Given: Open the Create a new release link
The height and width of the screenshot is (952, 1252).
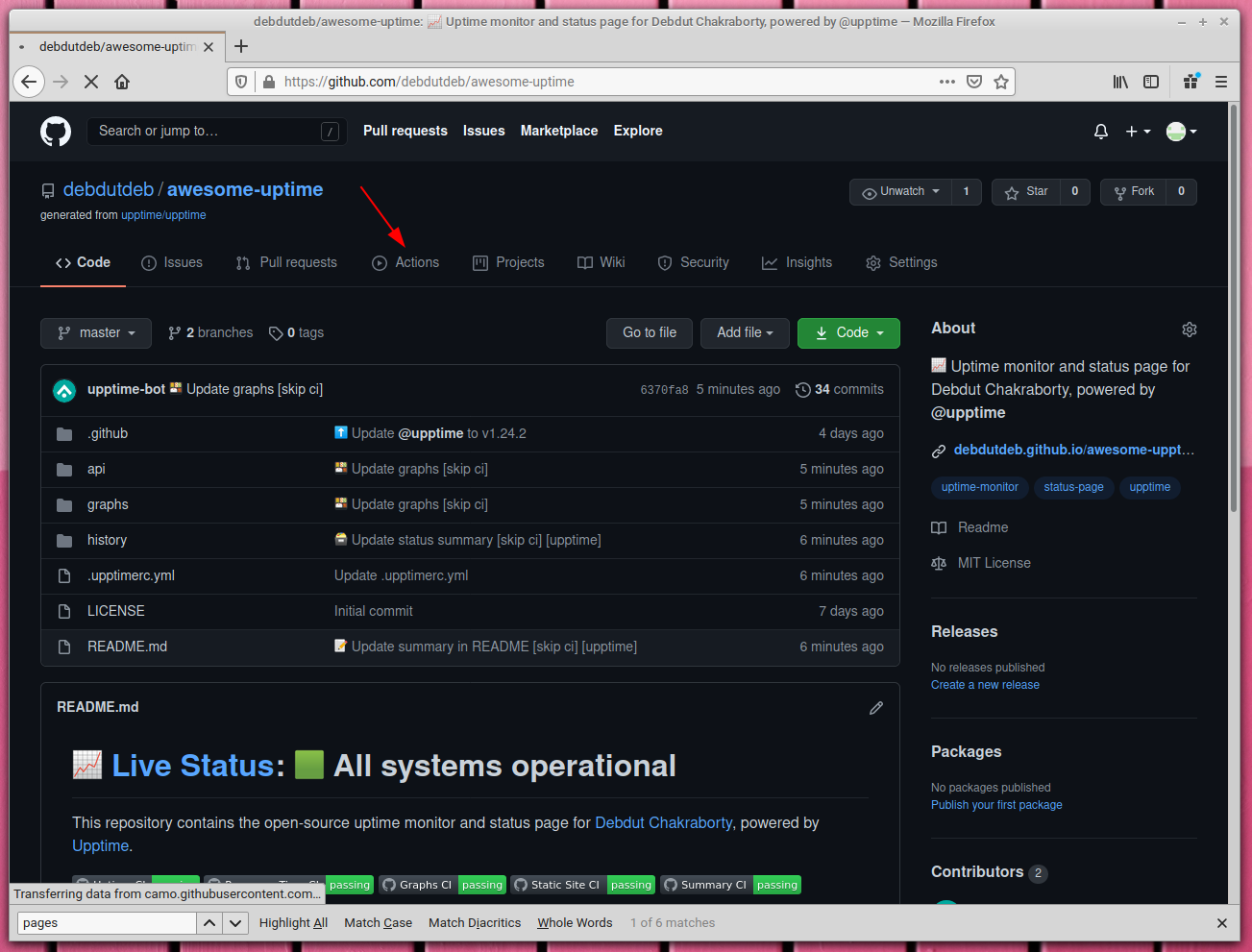Looking at the screenshot, I should click(984, 684).
